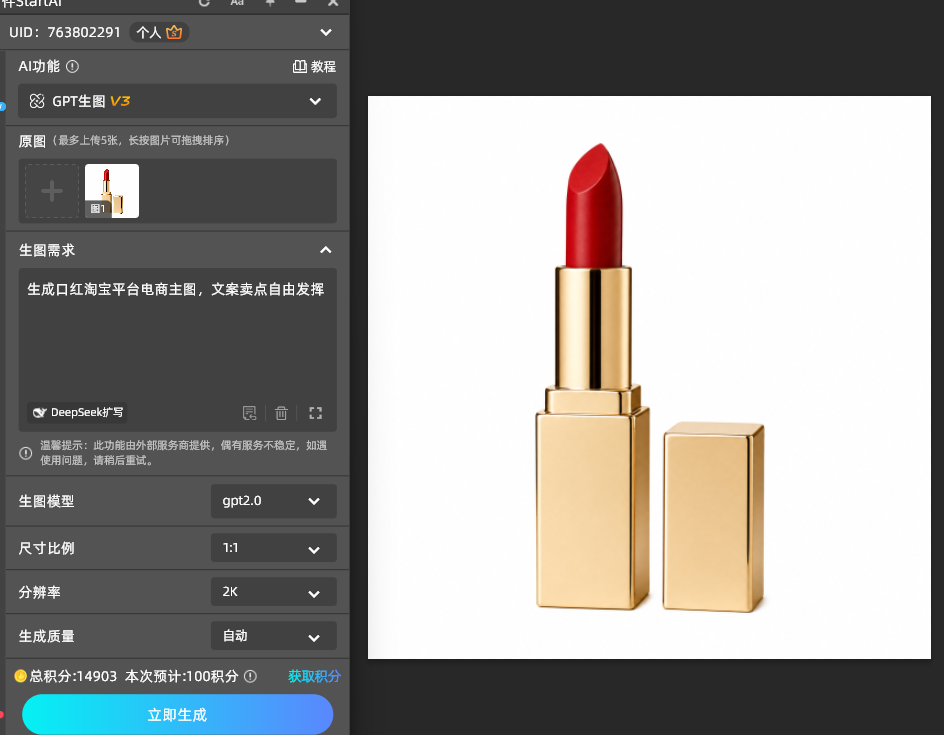Viewport: 944px width, 735px height.
Task: Click the prompt template icon
Action: pos(249,413)
